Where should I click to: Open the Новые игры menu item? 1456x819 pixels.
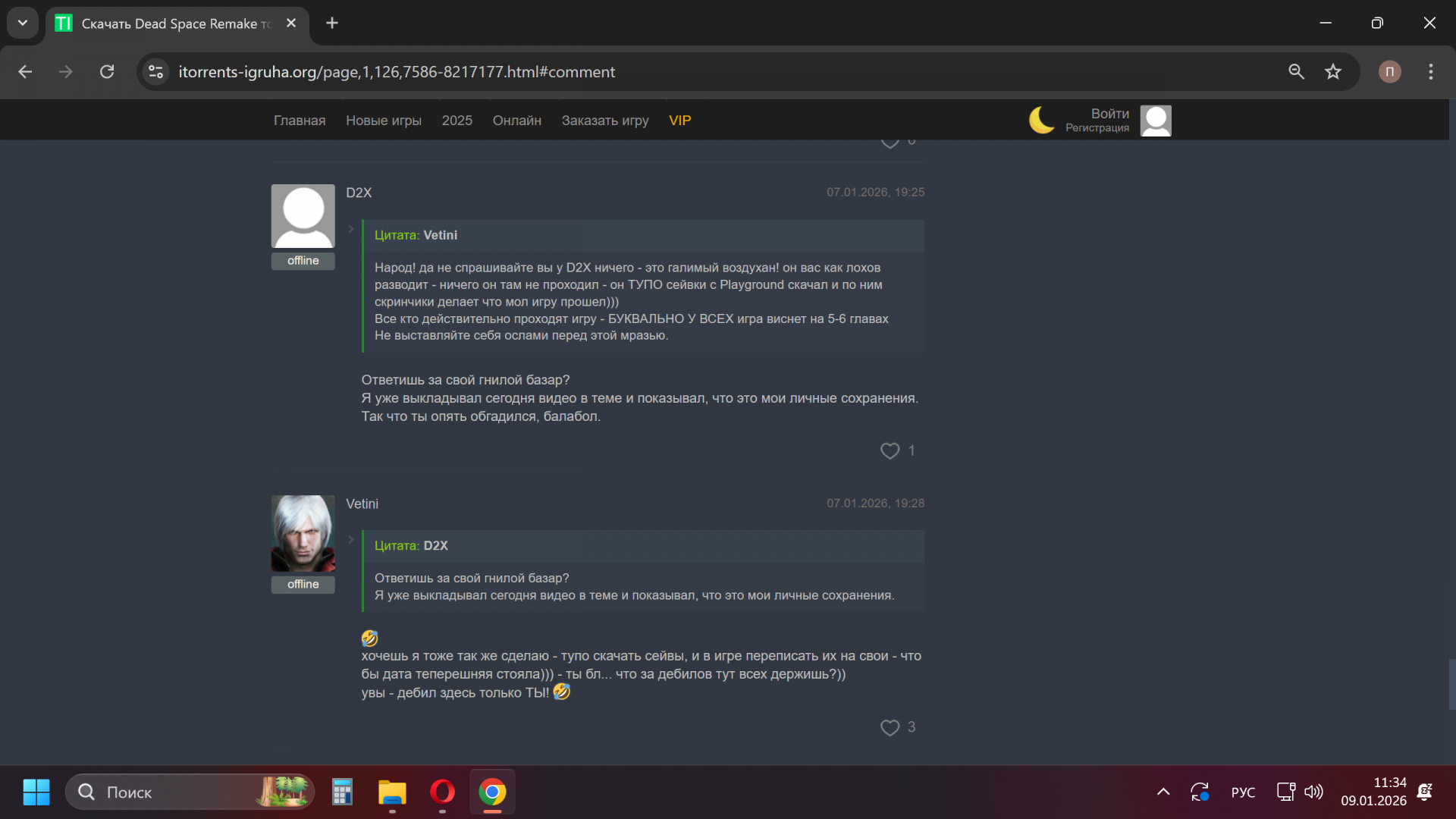[x=383, y=121]
